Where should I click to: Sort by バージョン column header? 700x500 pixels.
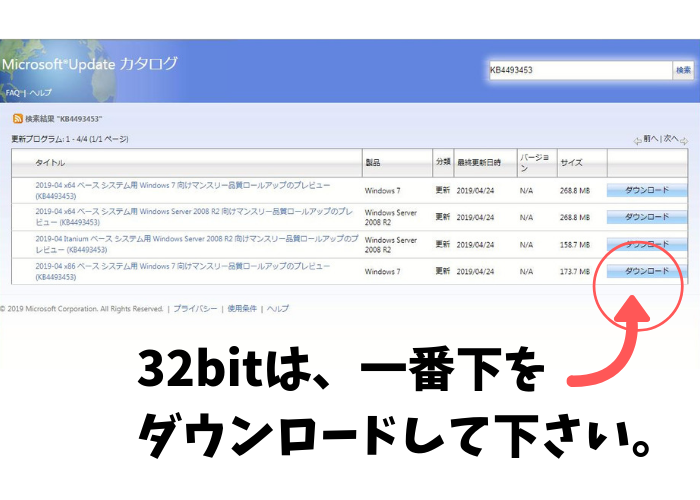(x=534, y=163)
